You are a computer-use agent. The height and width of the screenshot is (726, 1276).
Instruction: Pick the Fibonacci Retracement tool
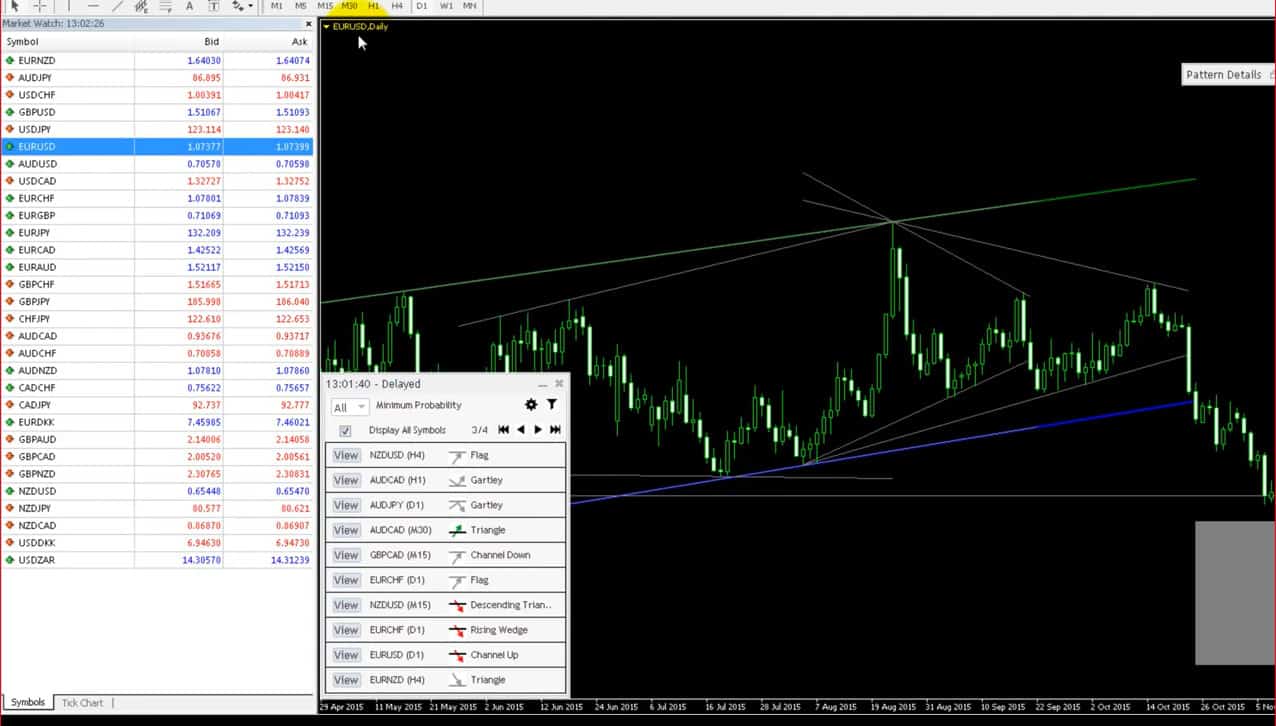pos(143,6)
